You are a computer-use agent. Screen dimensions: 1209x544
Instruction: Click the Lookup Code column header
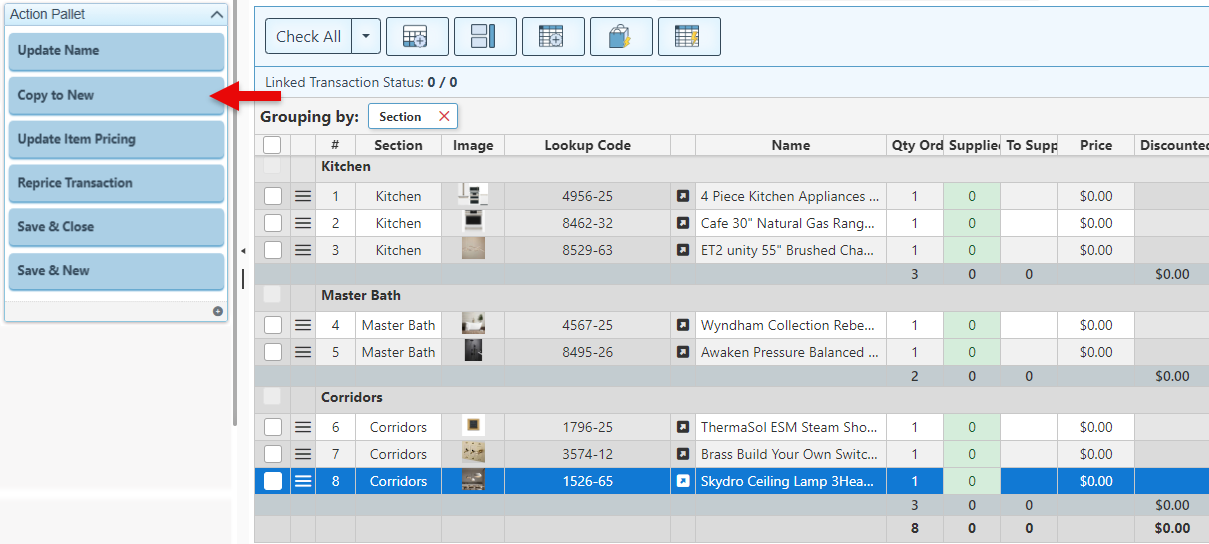(x=587, y=145)
